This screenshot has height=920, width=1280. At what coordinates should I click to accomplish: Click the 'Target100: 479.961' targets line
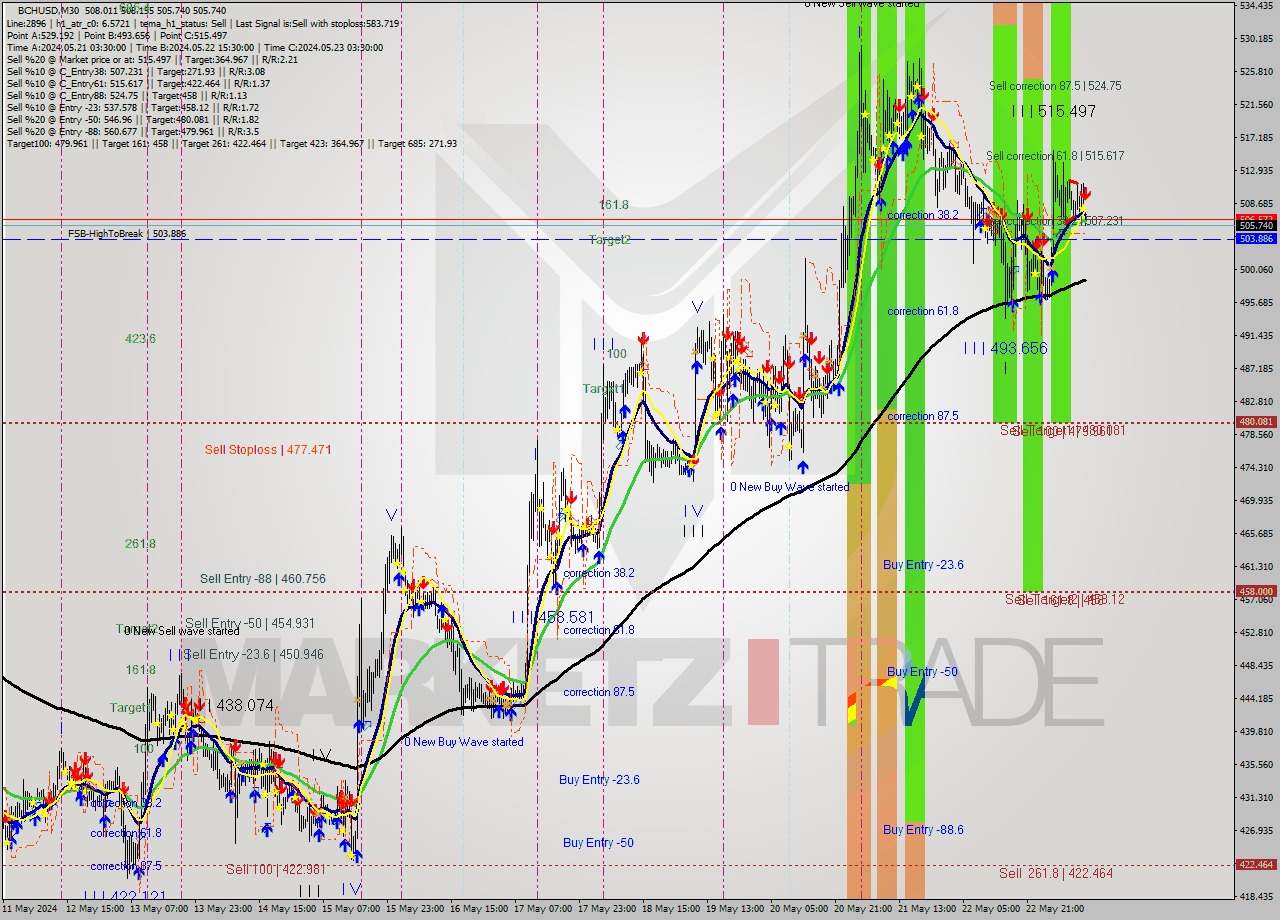232,143
